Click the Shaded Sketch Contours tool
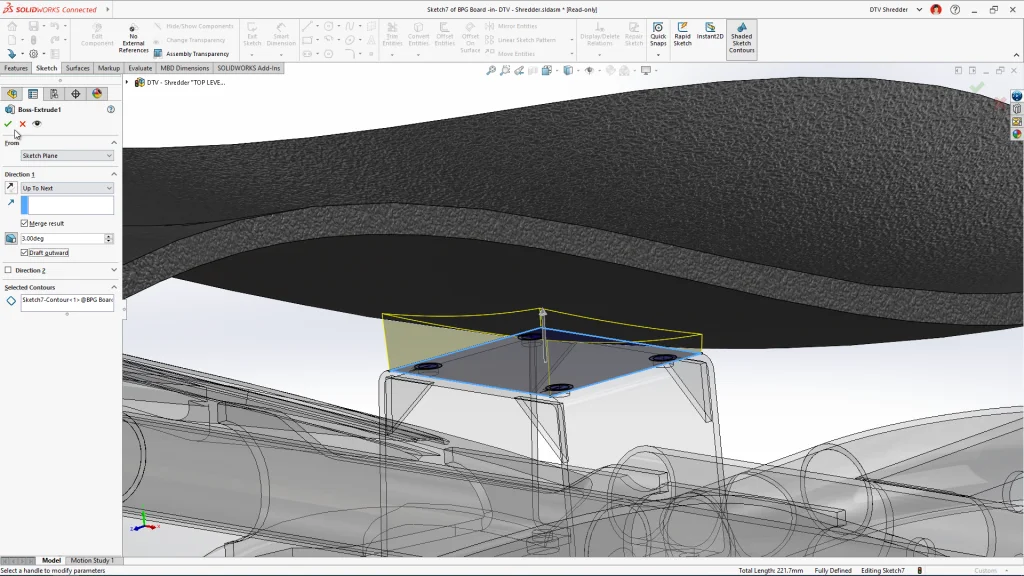 (x=741, y=39)
